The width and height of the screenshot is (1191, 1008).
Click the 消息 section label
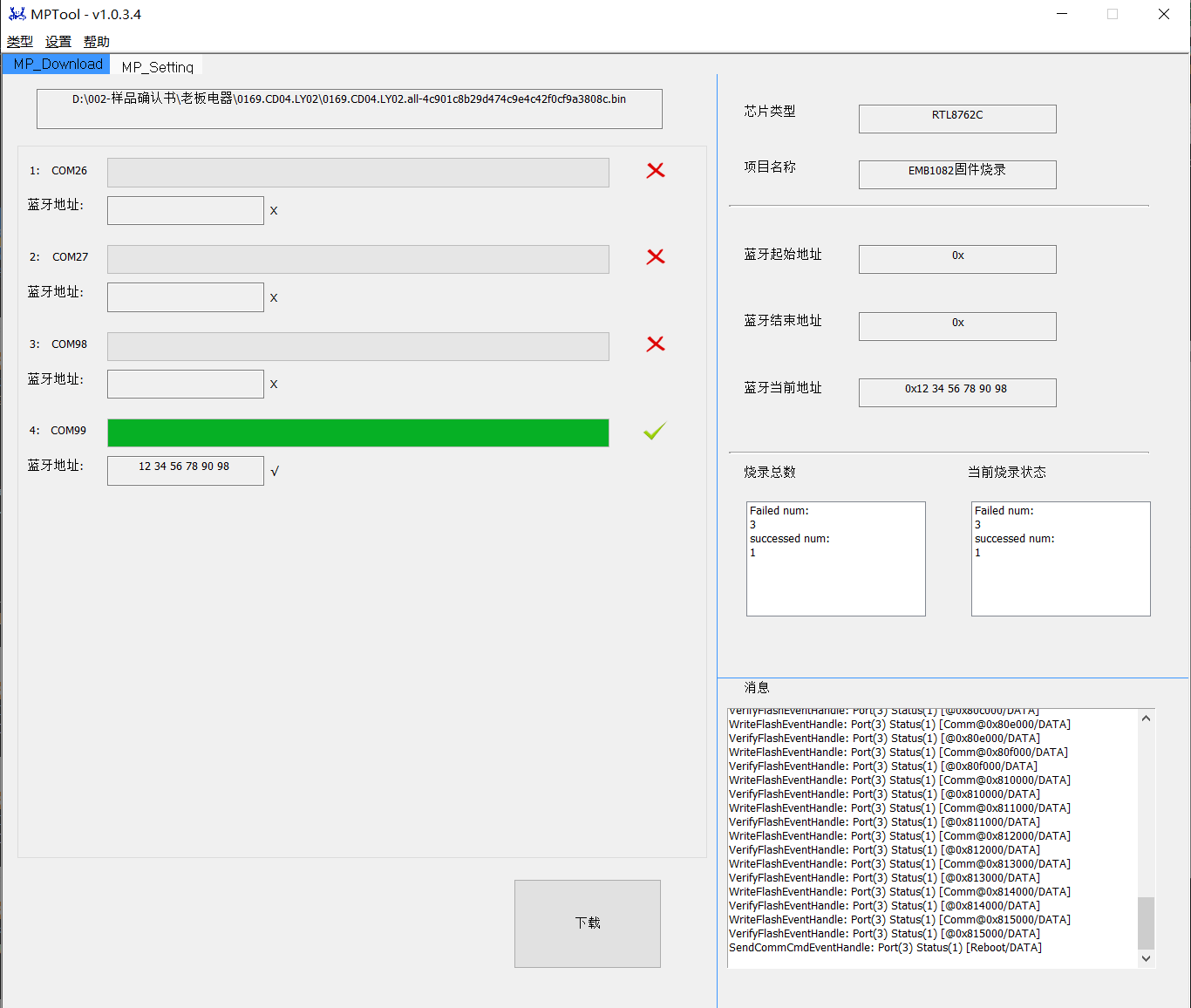click(x=757, y=688)
